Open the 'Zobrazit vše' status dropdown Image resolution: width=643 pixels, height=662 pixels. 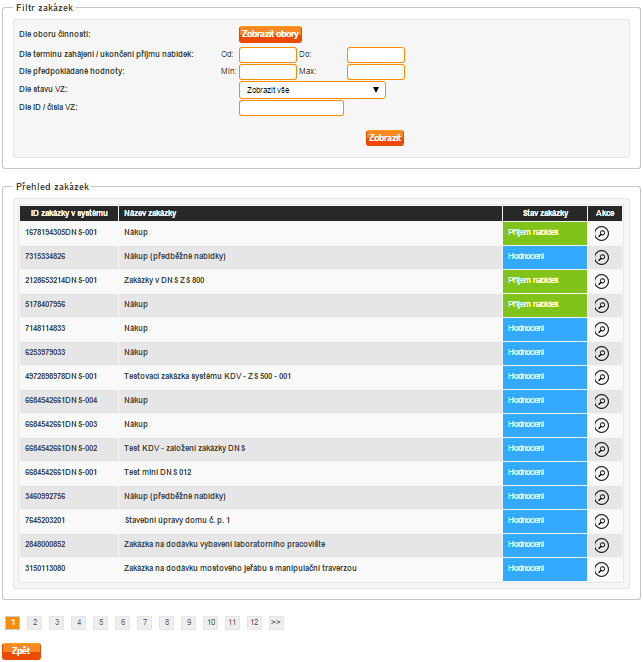pos(312,90)
